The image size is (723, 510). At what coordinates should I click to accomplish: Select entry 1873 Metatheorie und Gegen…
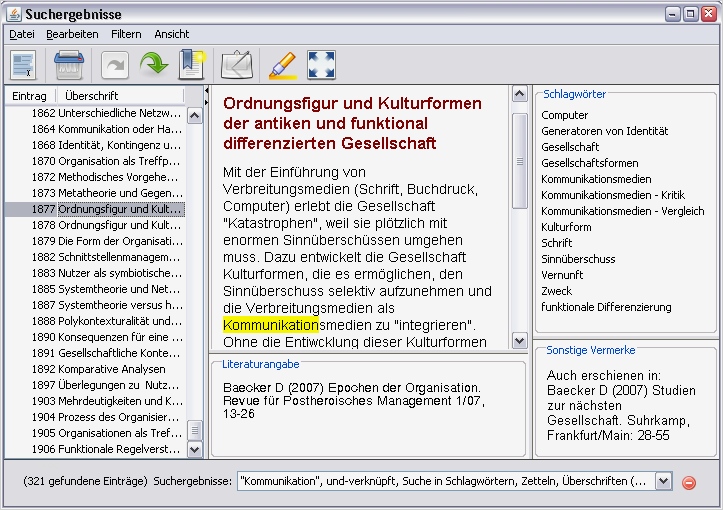(95, 193)
